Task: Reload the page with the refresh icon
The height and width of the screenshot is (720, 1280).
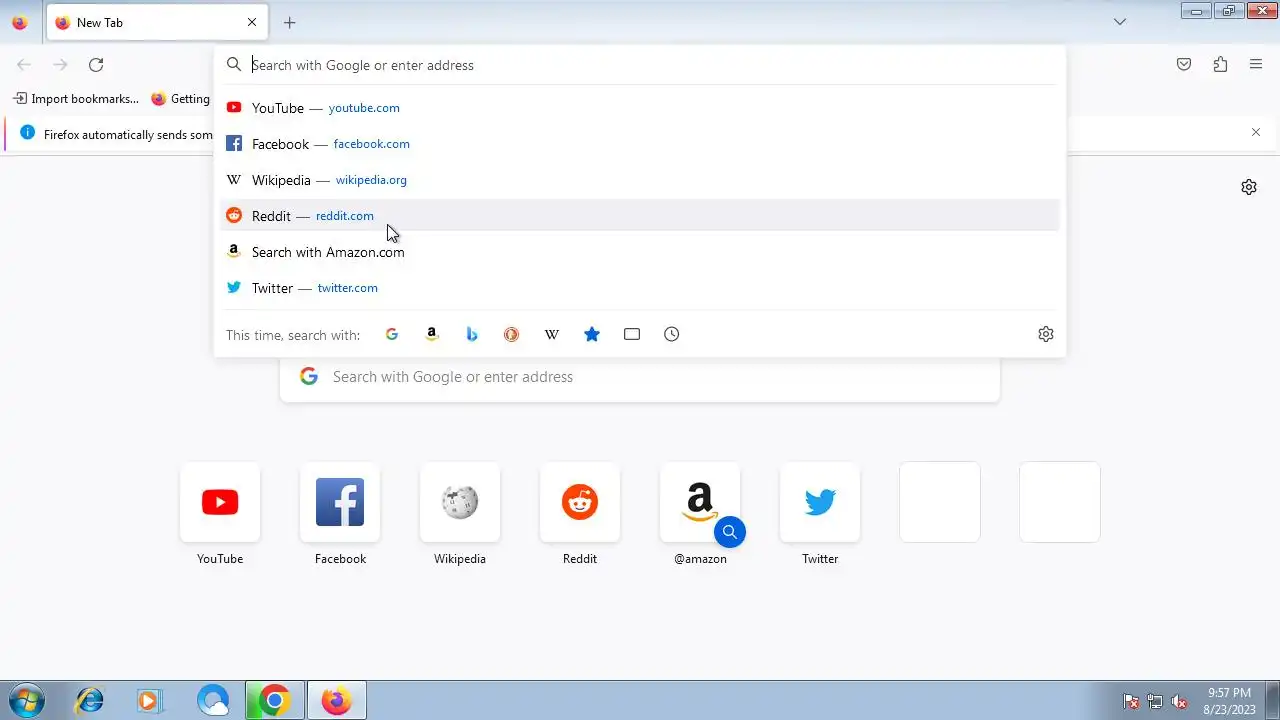Action: (96, 65)
